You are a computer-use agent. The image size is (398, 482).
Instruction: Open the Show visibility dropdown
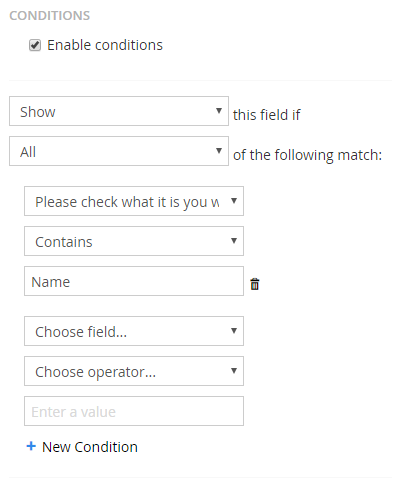[x=119, y=111]
